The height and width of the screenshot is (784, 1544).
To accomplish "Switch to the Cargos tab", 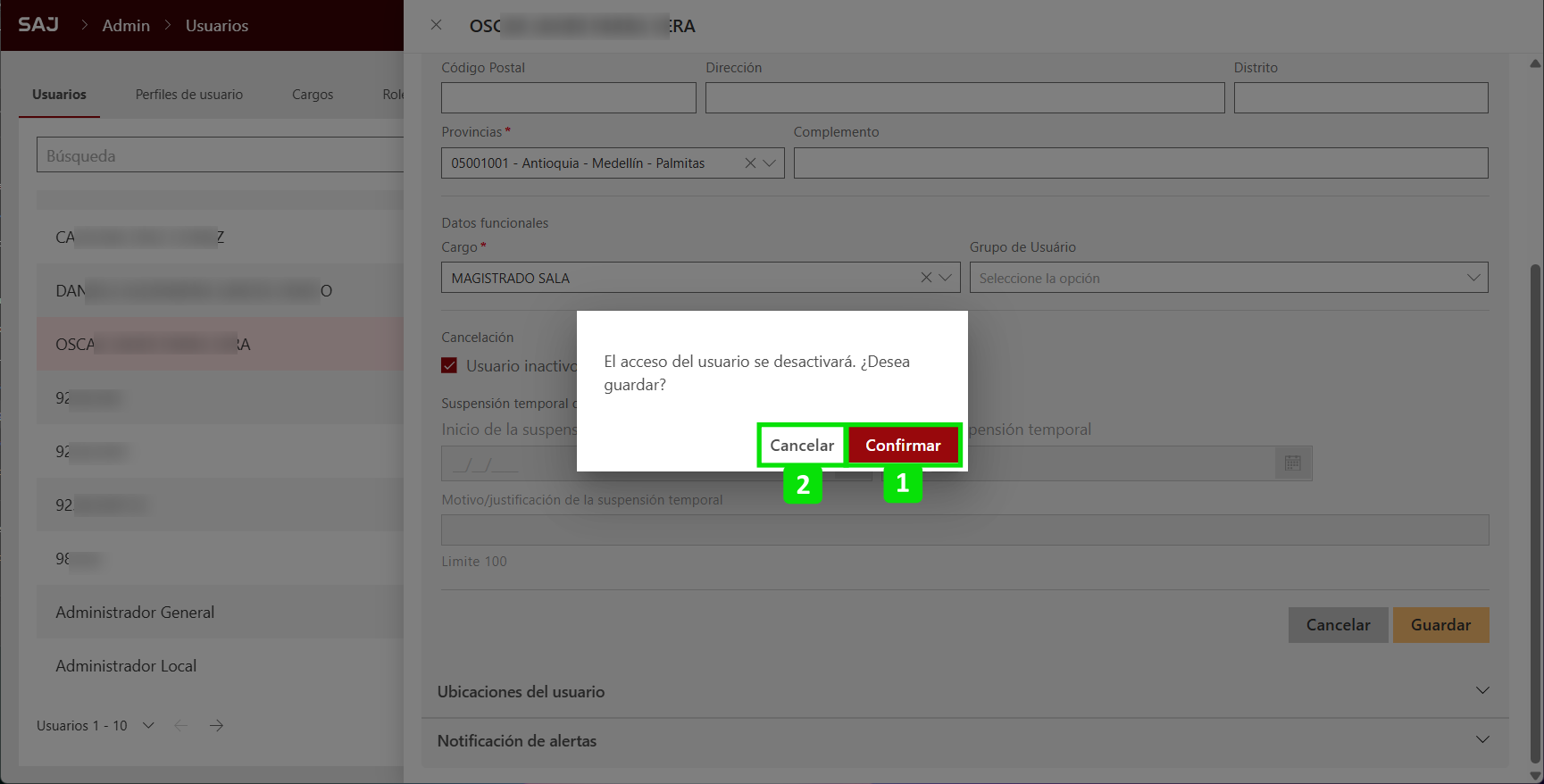I will [x=312, y=95].
